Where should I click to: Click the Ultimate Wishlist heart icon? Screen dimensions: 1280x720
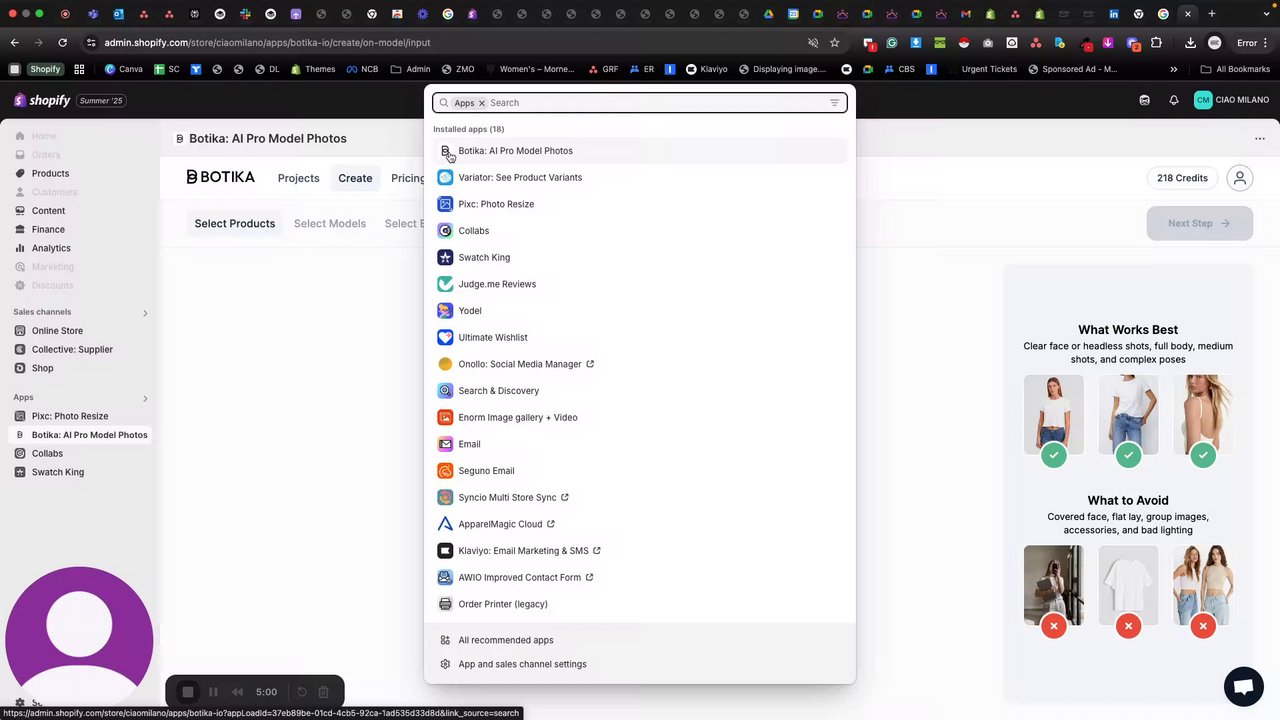pos(445,338)
